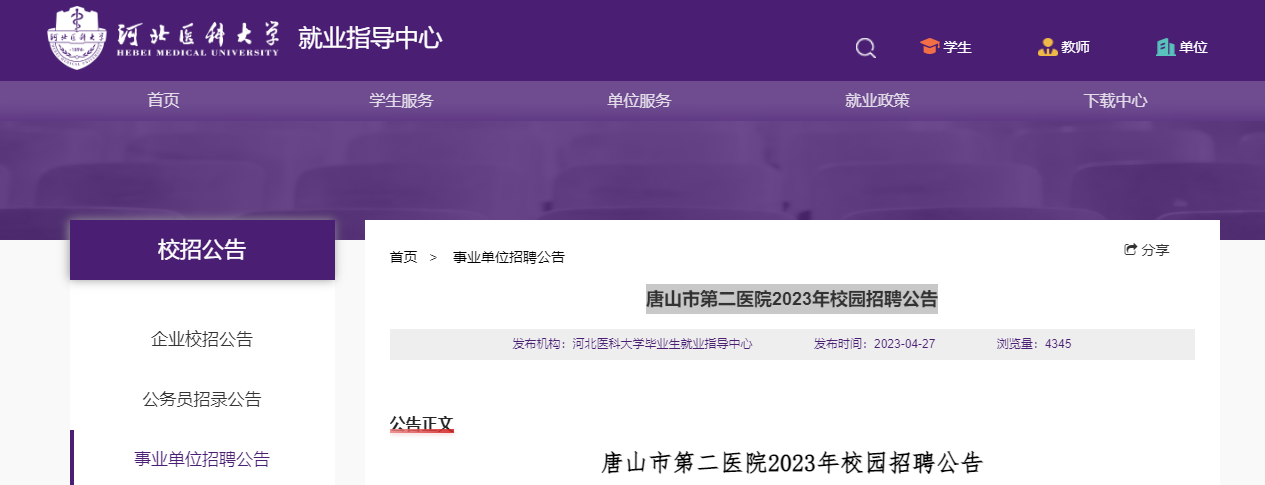Select 事业单位招聘公告 in the sidebar
1265x485 pixels.
point(202,459)
